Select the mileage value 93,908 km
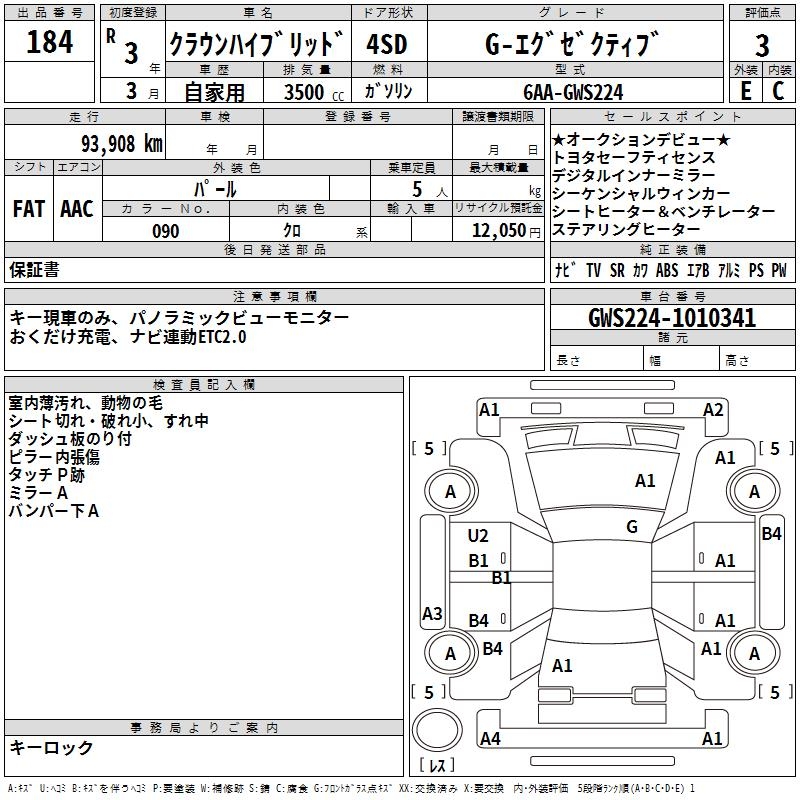 click(120, 143)
